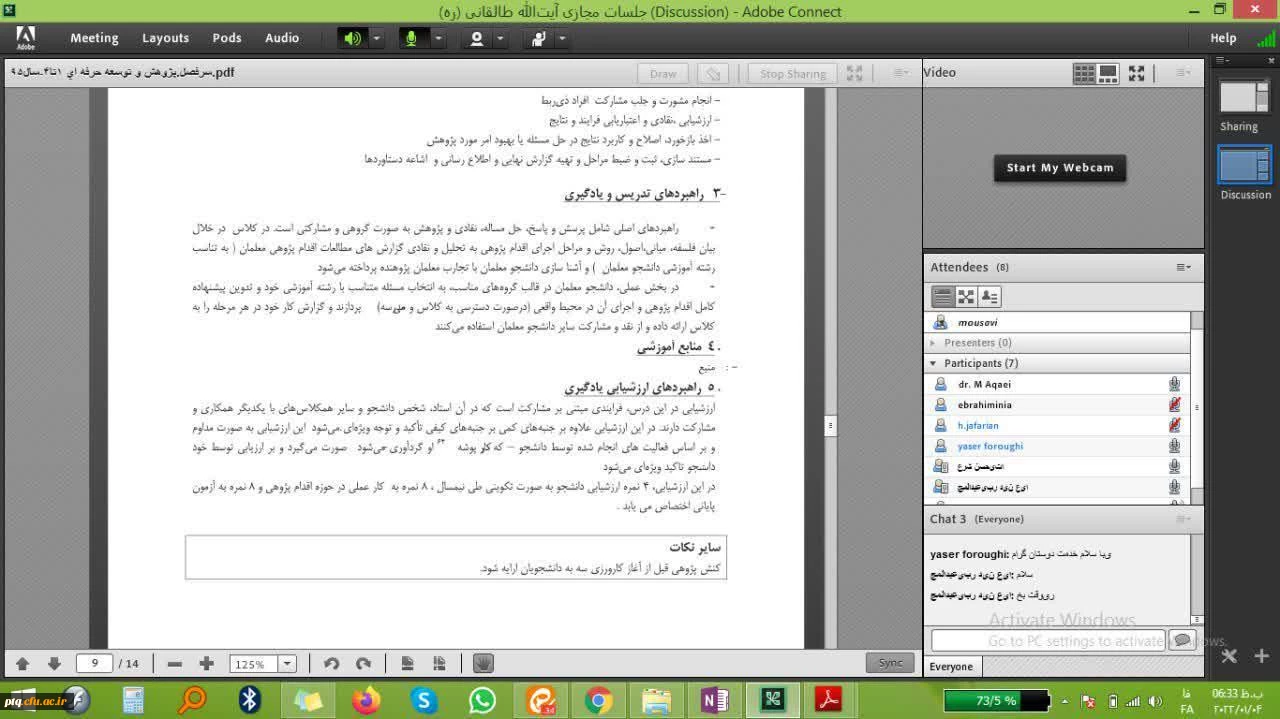The image size is (1280, 719).
Task: Rotate document clockwise
Action: [364, 664]
